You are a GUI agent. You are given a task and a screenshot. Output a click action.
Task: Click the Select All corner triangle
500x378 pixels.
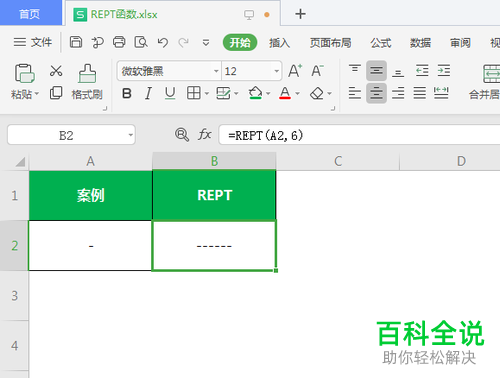coord(20,162)
